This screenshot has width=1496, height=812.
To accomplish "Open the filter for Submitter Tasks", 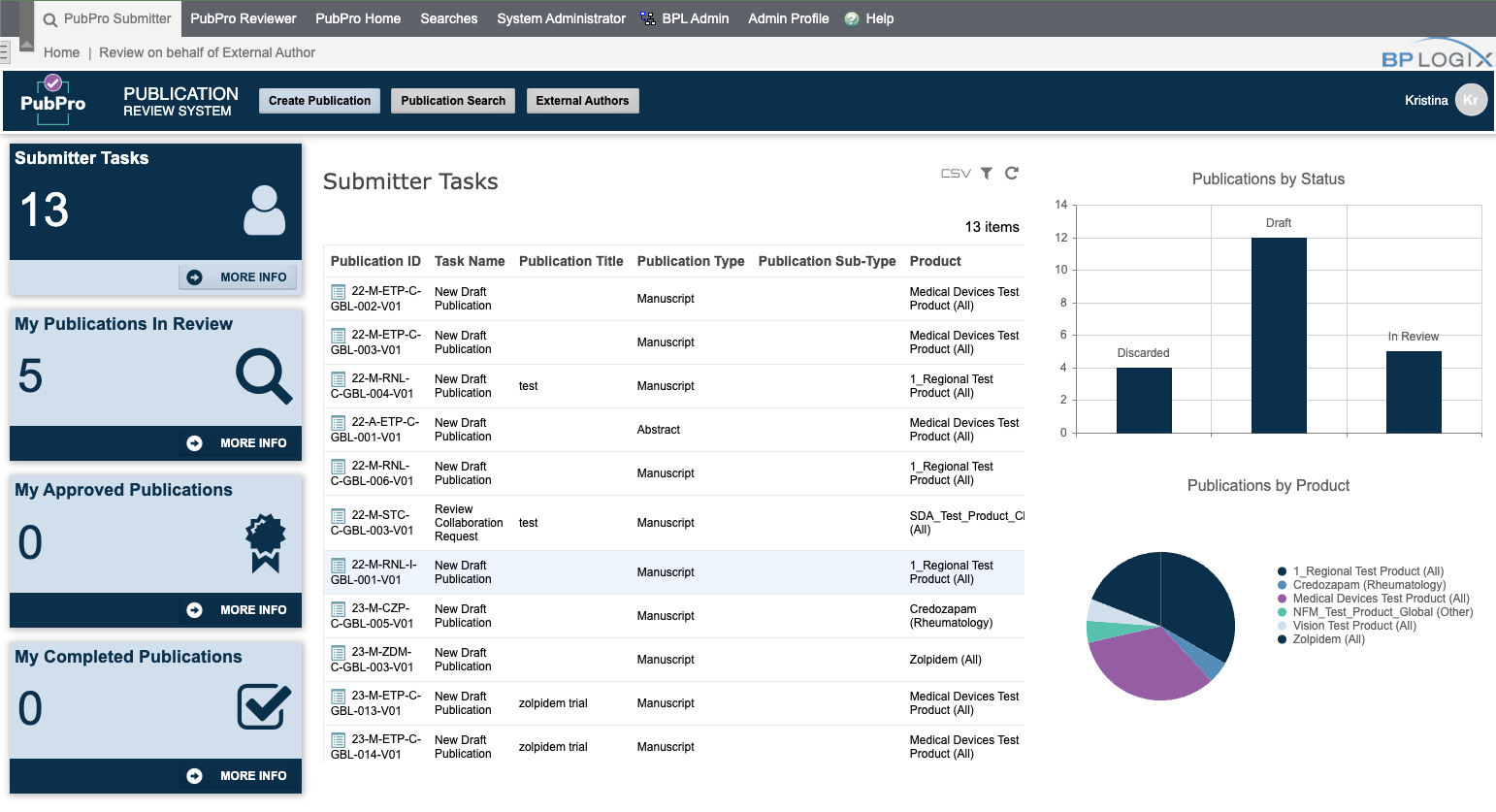I will (986, 173).
